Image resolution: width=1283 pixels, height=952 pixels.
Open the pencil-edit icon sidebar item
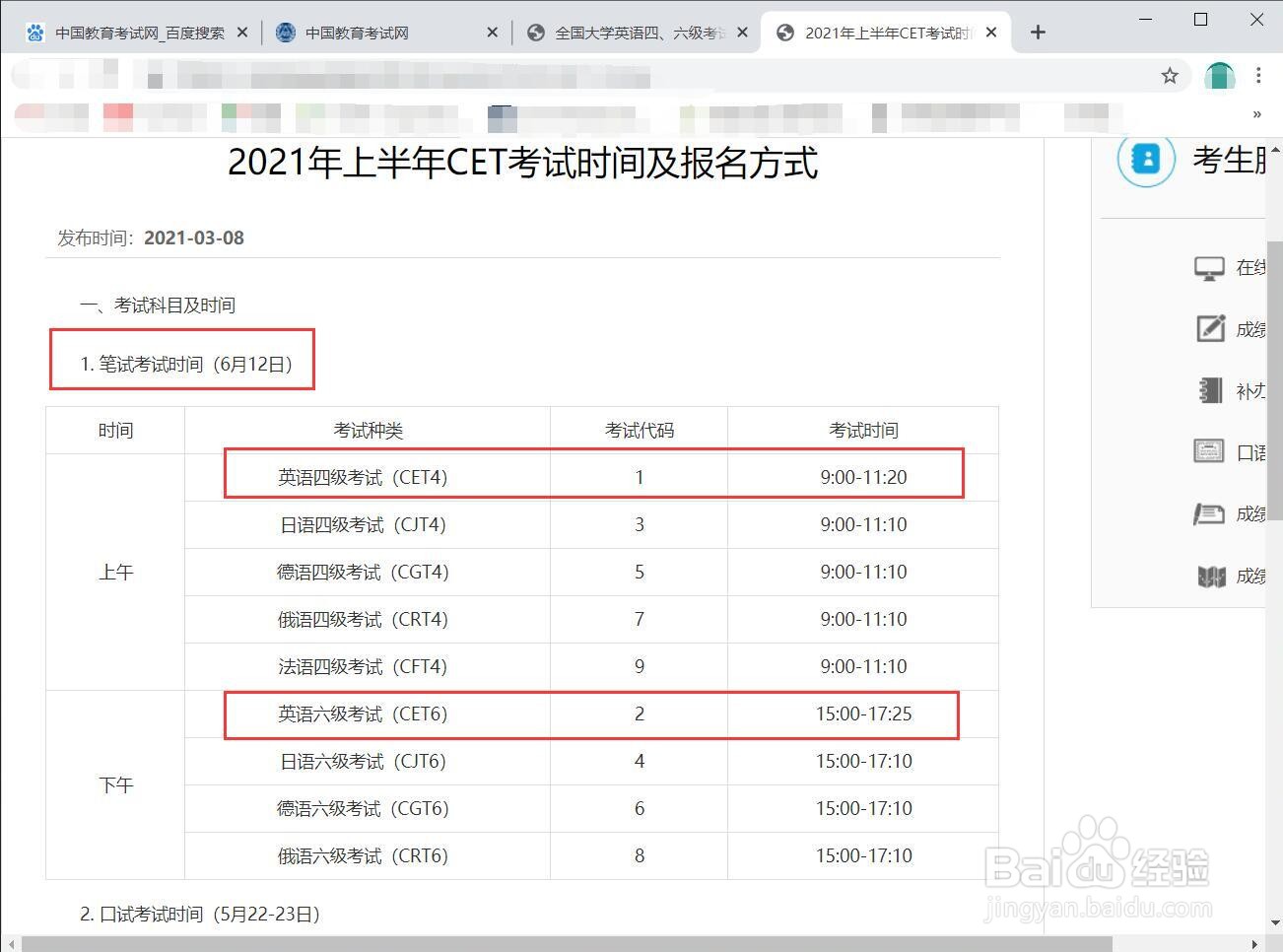[1210, 328]
